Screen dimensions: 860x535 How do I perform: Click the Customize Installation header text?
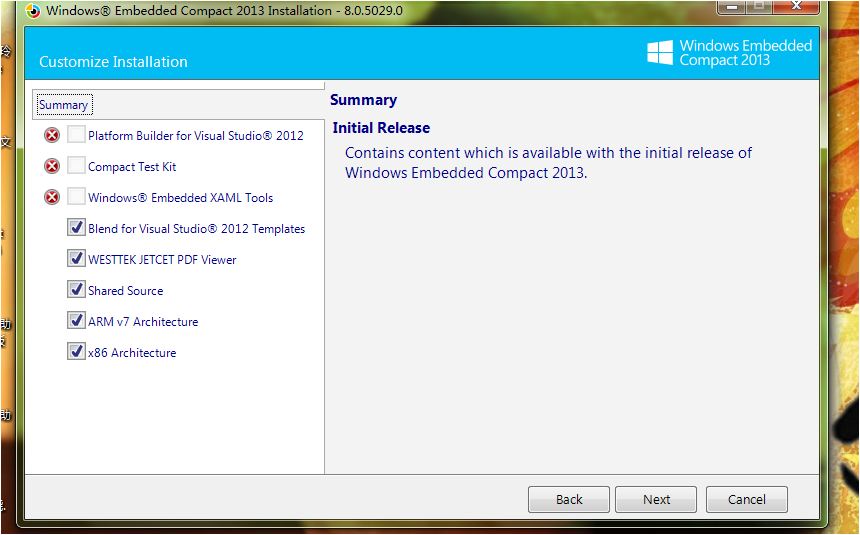114,61
